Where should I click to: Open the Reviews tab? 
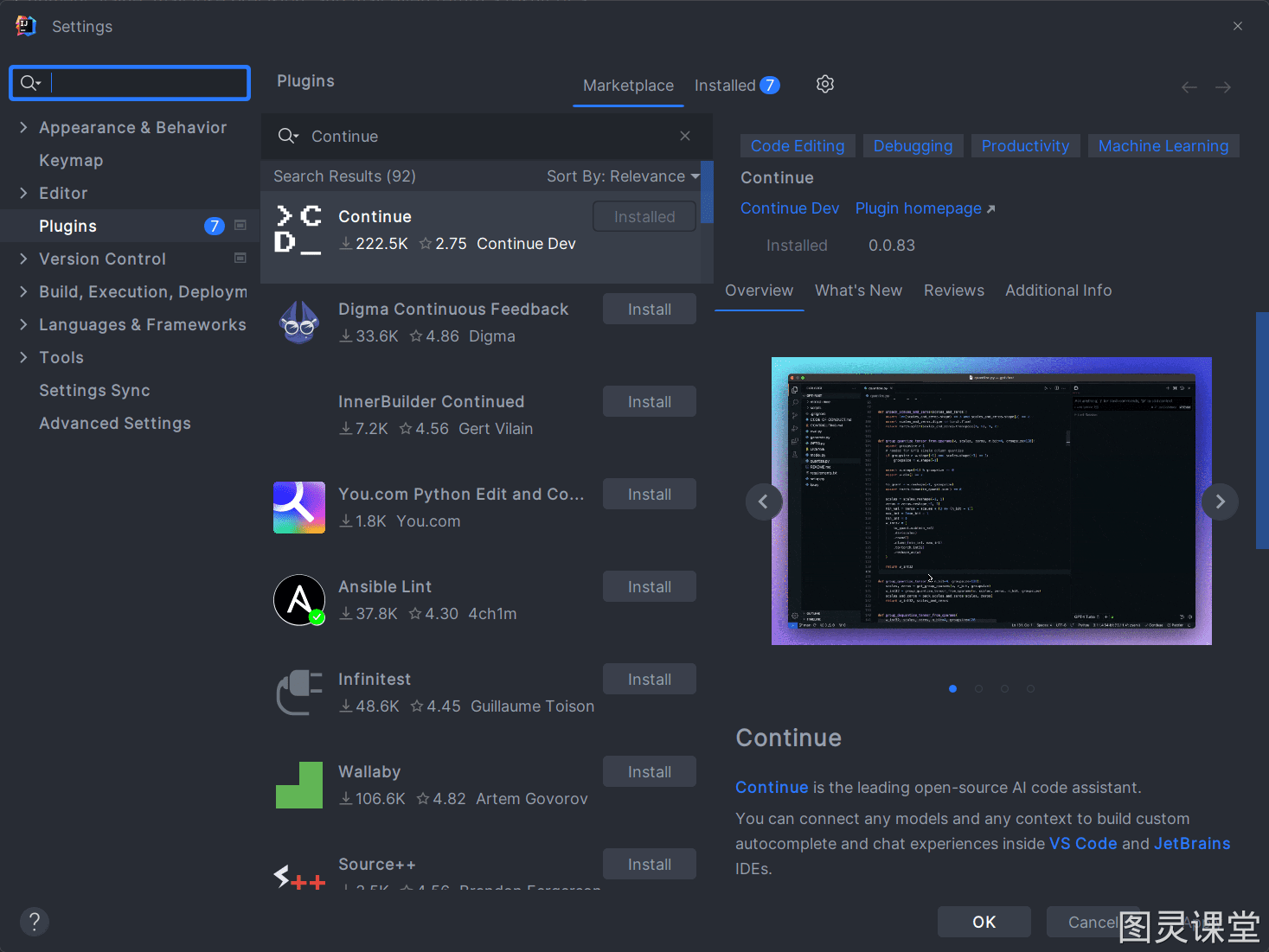pyautogui.click(x=954, y=291)
